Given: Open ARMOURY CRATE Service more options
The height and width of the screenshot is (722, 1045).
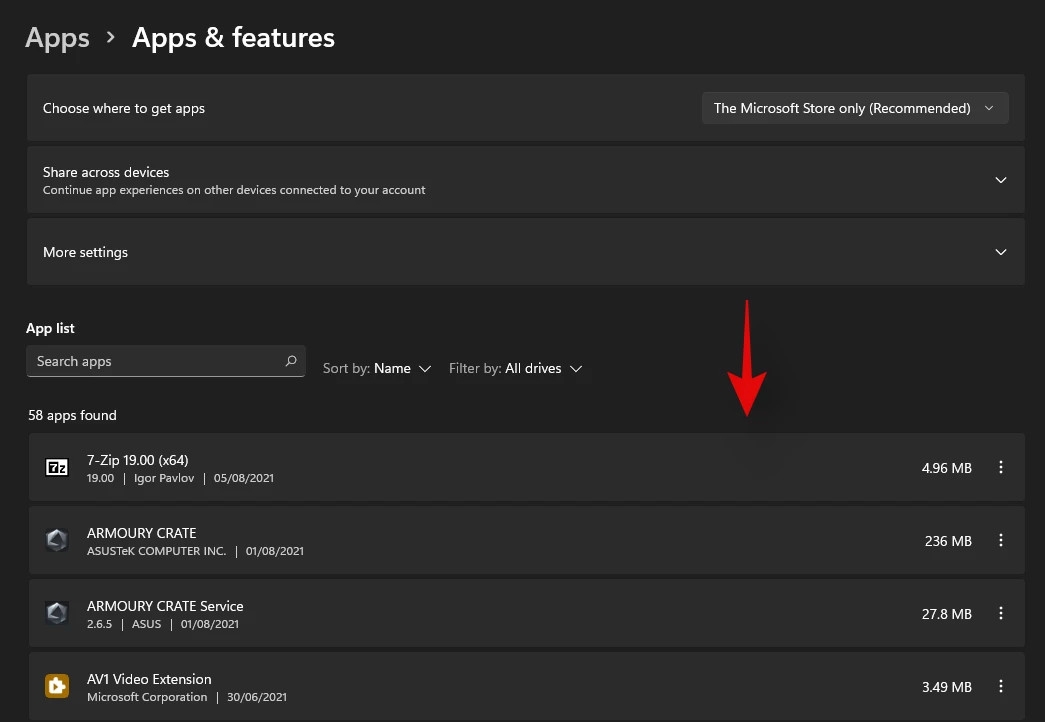Looking at the screenshot, I should coord(1000,613).
